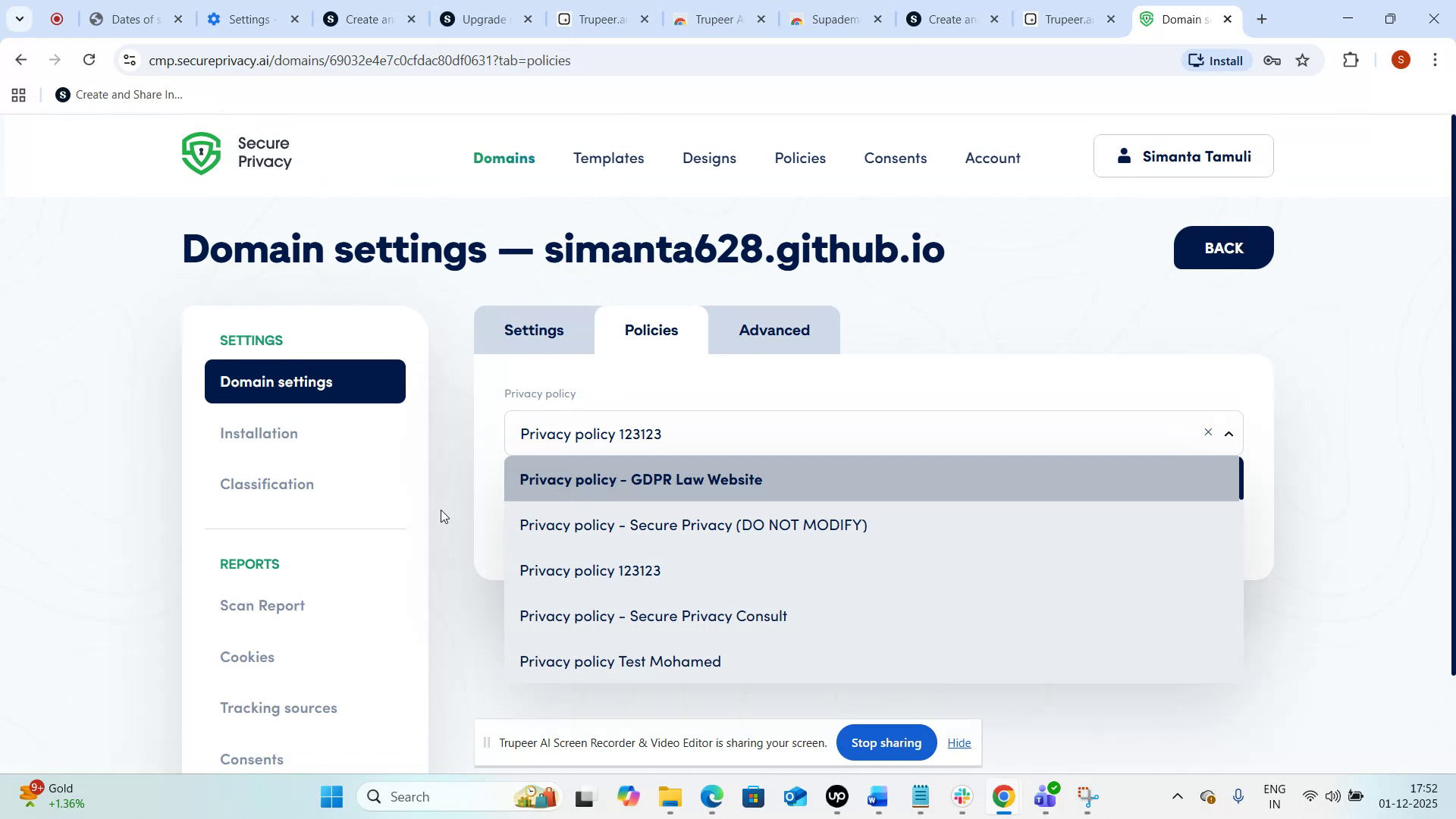
Task: Click the ENG IN language indicator
Action: coord(1274,795)
